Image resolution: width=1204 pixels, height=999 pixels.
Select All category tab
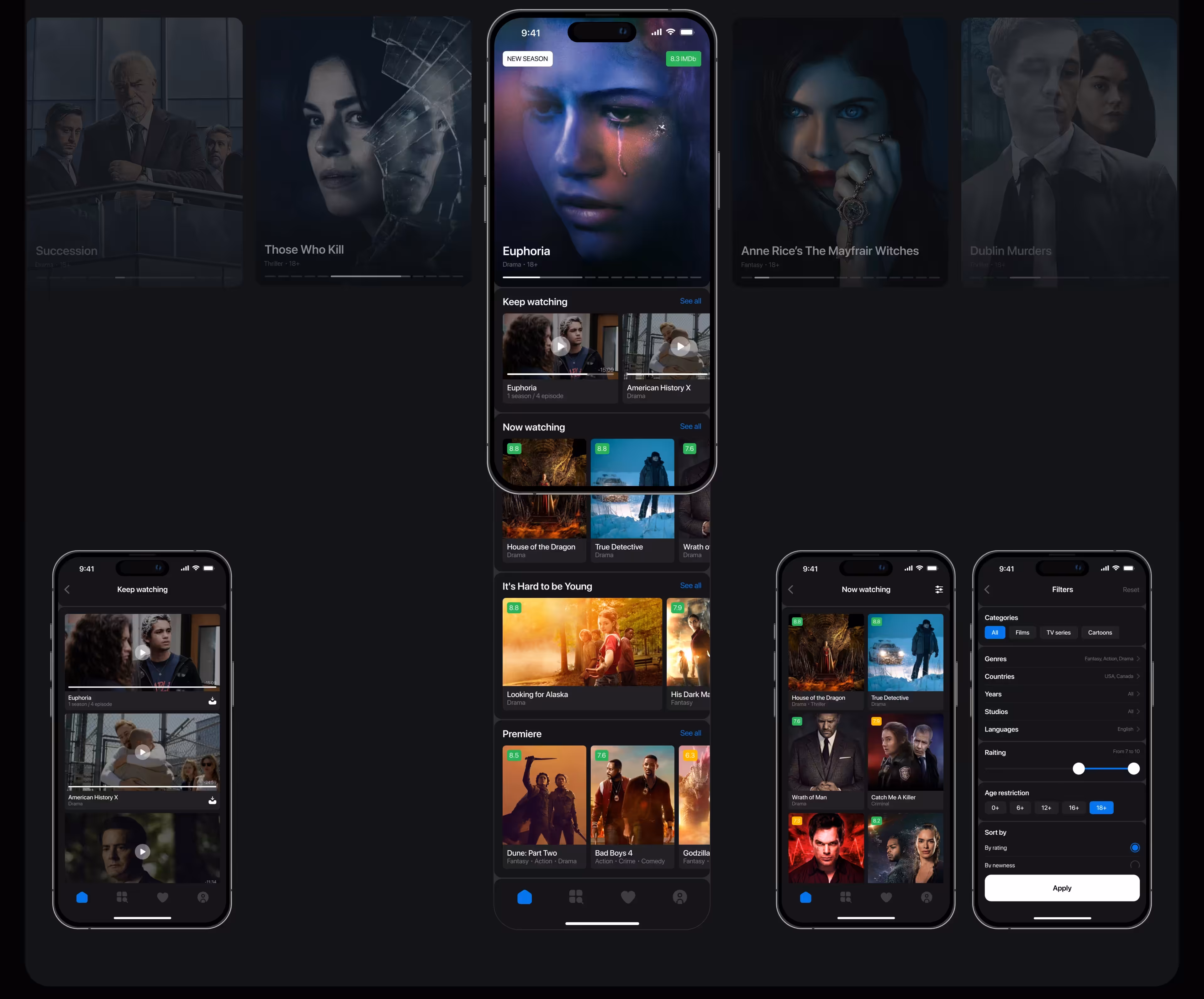click(x=995, y=632)
